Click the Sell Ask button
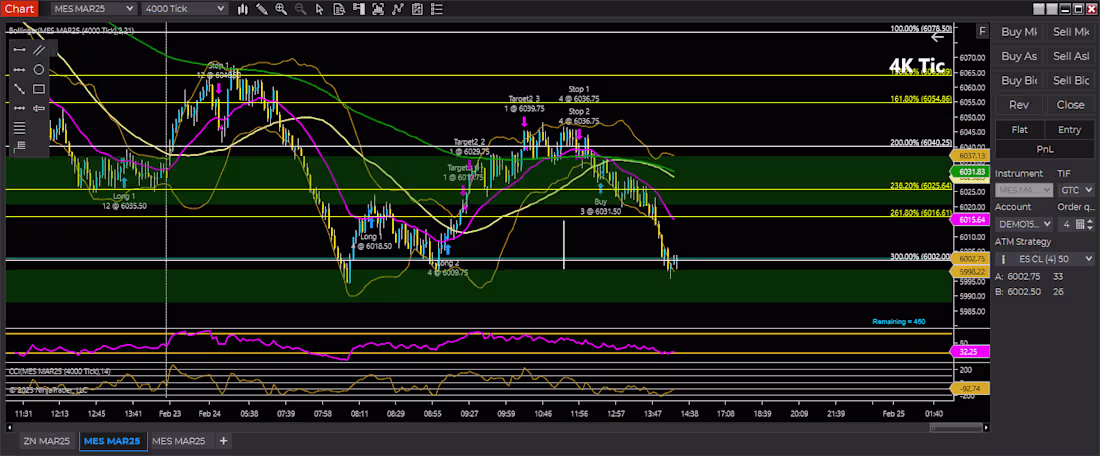Screen dimensions: 1100x456 pyautogui.click(x=1071, y=56)
